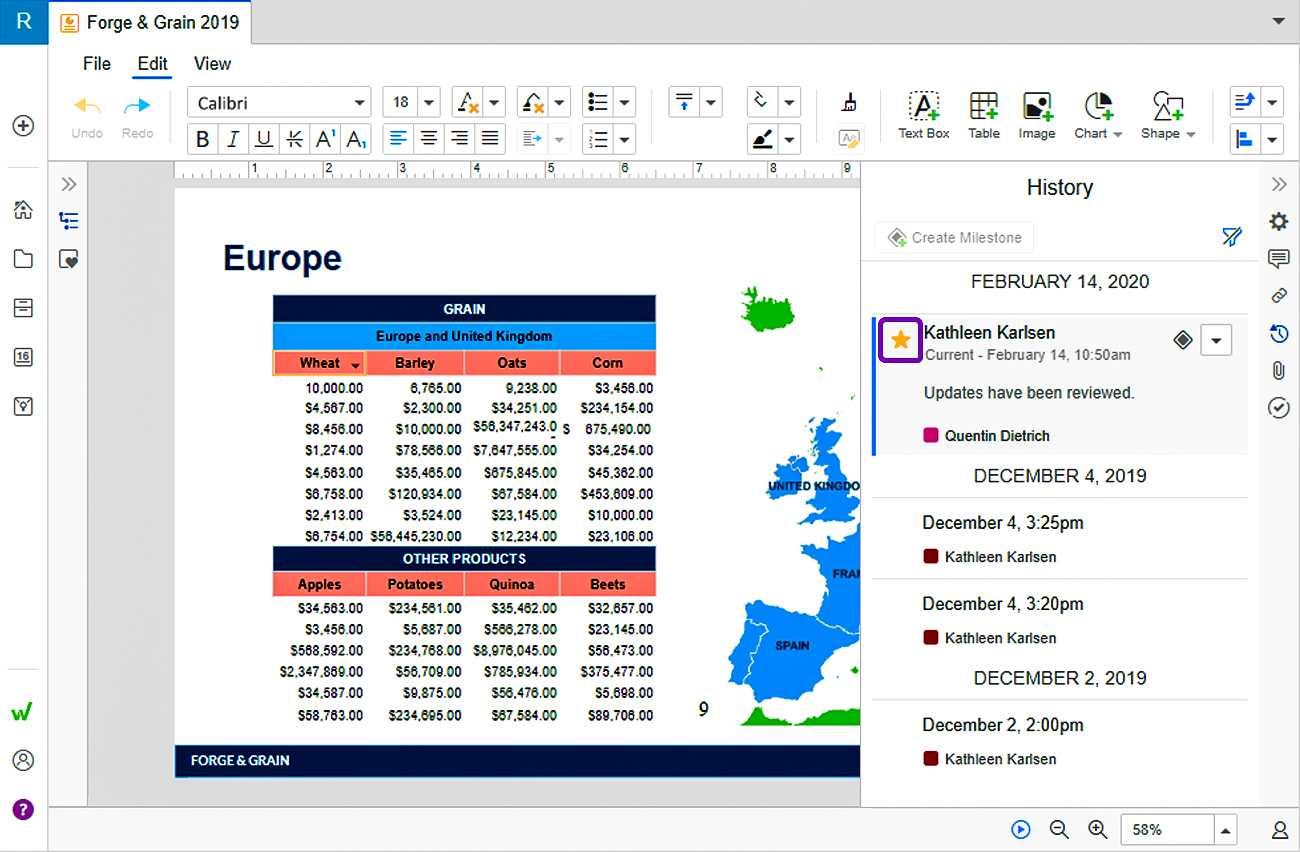Click the clear formatting paintbrush icon
The height and width of the screenshot is (852, 1300).
tap(849, 102)
